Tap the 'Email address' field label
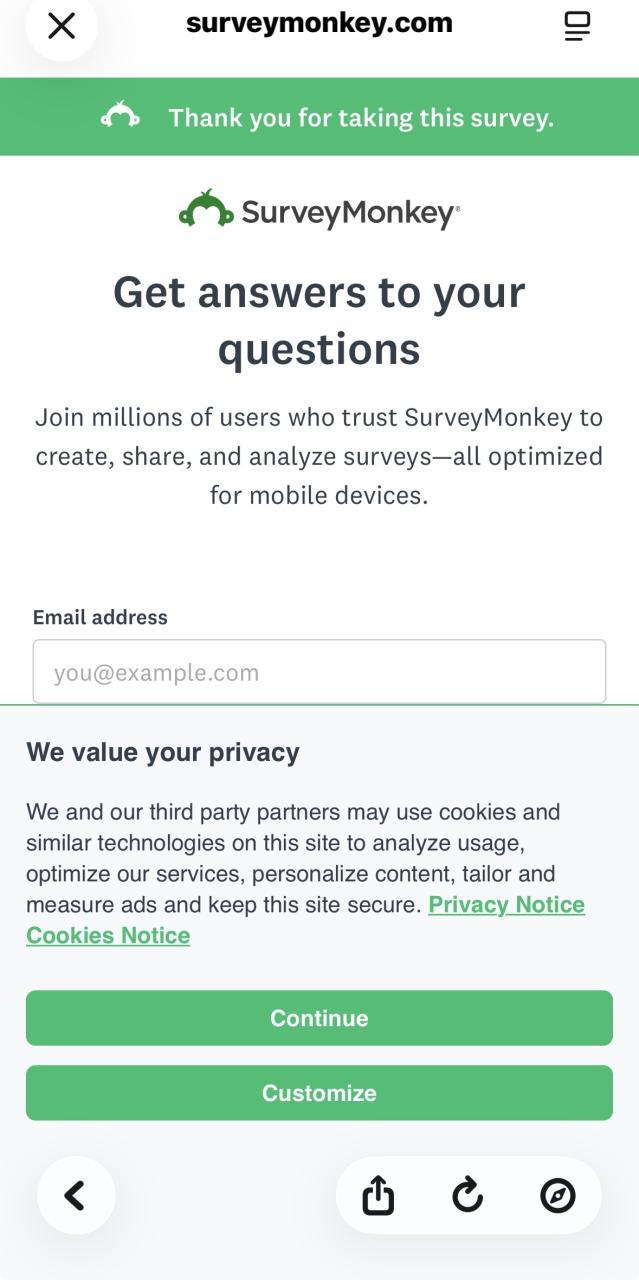 100,617
